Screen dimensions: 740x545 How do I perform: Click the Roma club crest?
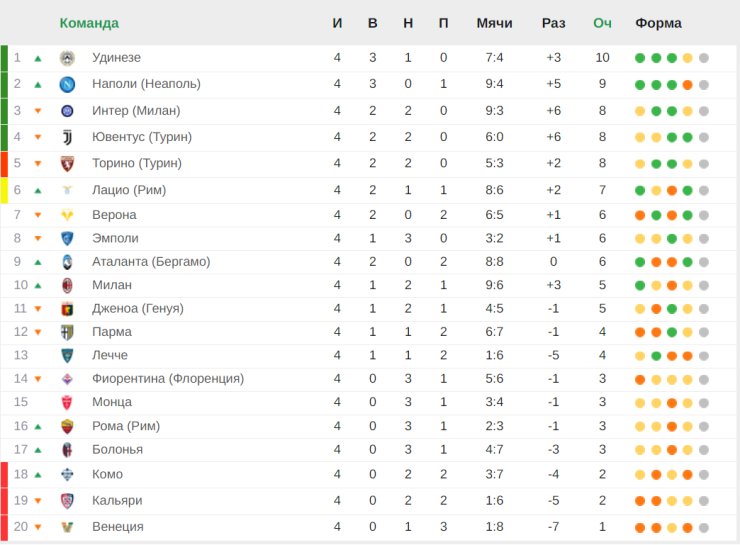pyautogui.click(x=67, y=426)
